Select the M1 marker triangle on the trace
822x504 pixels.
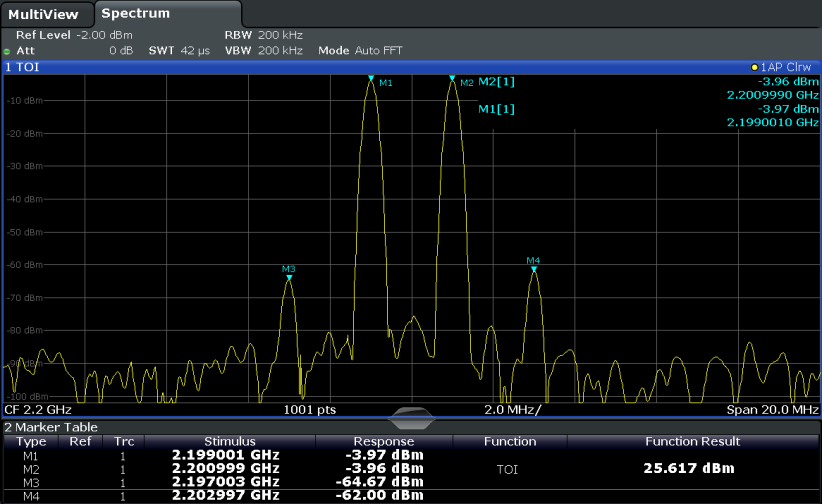[371, 78]
